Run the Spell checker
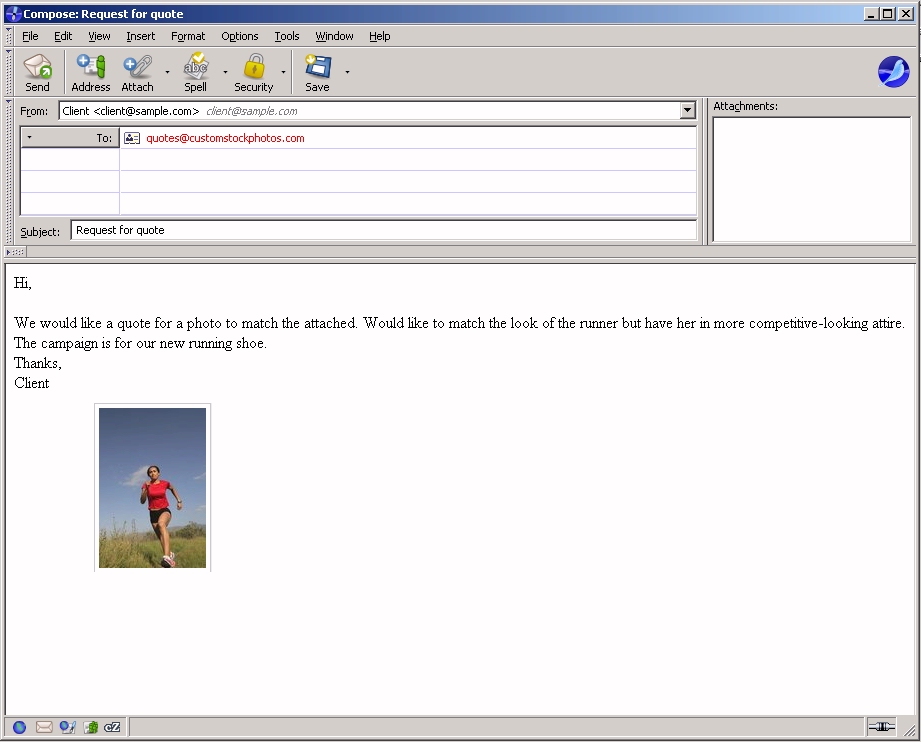 coord(195,73)
